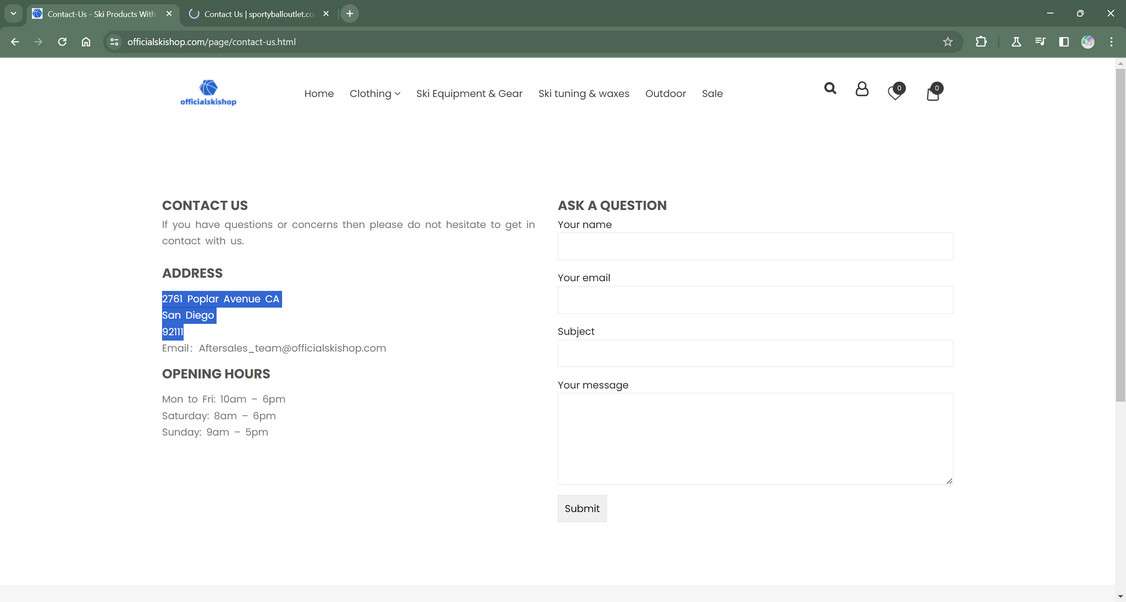Close the Contact-Us Ski Products tab
Image resolution: width=1126 pixels, height=602 pixels.
tap(169, 14)
